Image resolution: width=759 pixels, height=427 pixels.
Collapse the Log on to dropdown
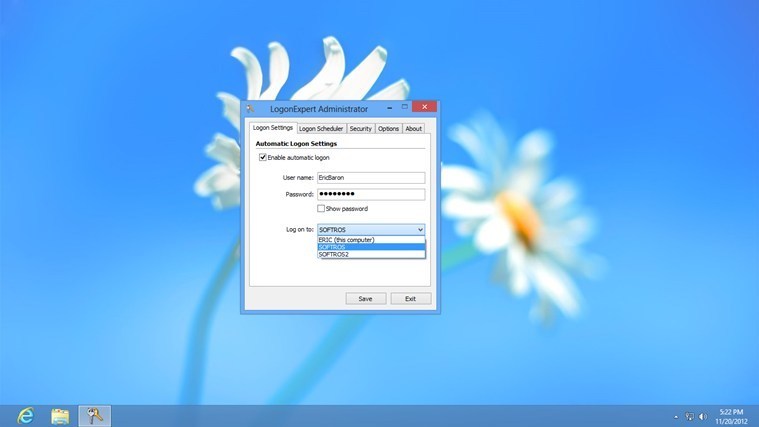click(419, 229)
